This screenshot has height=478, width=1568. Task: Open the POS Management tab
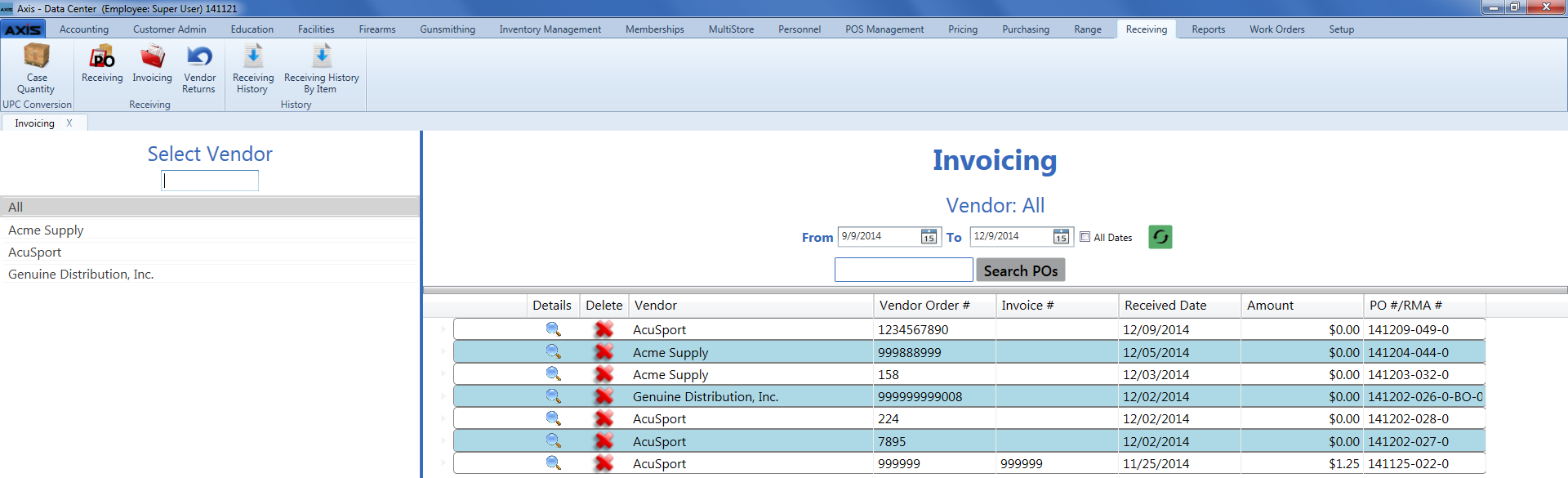[x=884, y=29]
